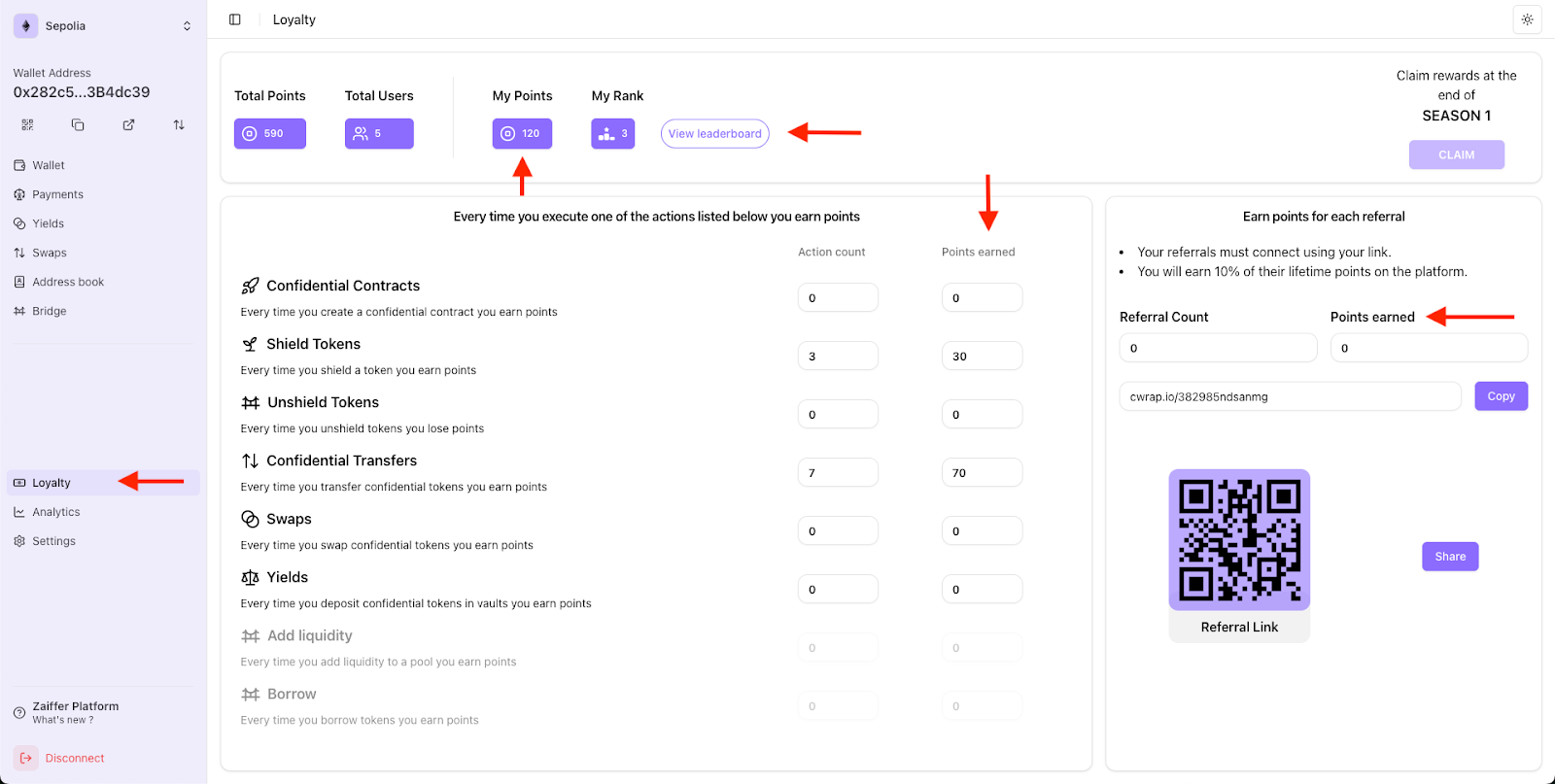Click the Address book icon in the sidebar
This screenshot has width=1555, height=784.
pos(19,282)
